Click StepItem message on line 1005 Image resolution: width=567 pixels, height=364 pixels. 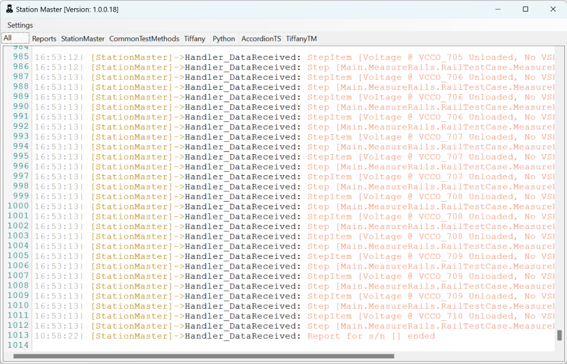coord(430,256)
